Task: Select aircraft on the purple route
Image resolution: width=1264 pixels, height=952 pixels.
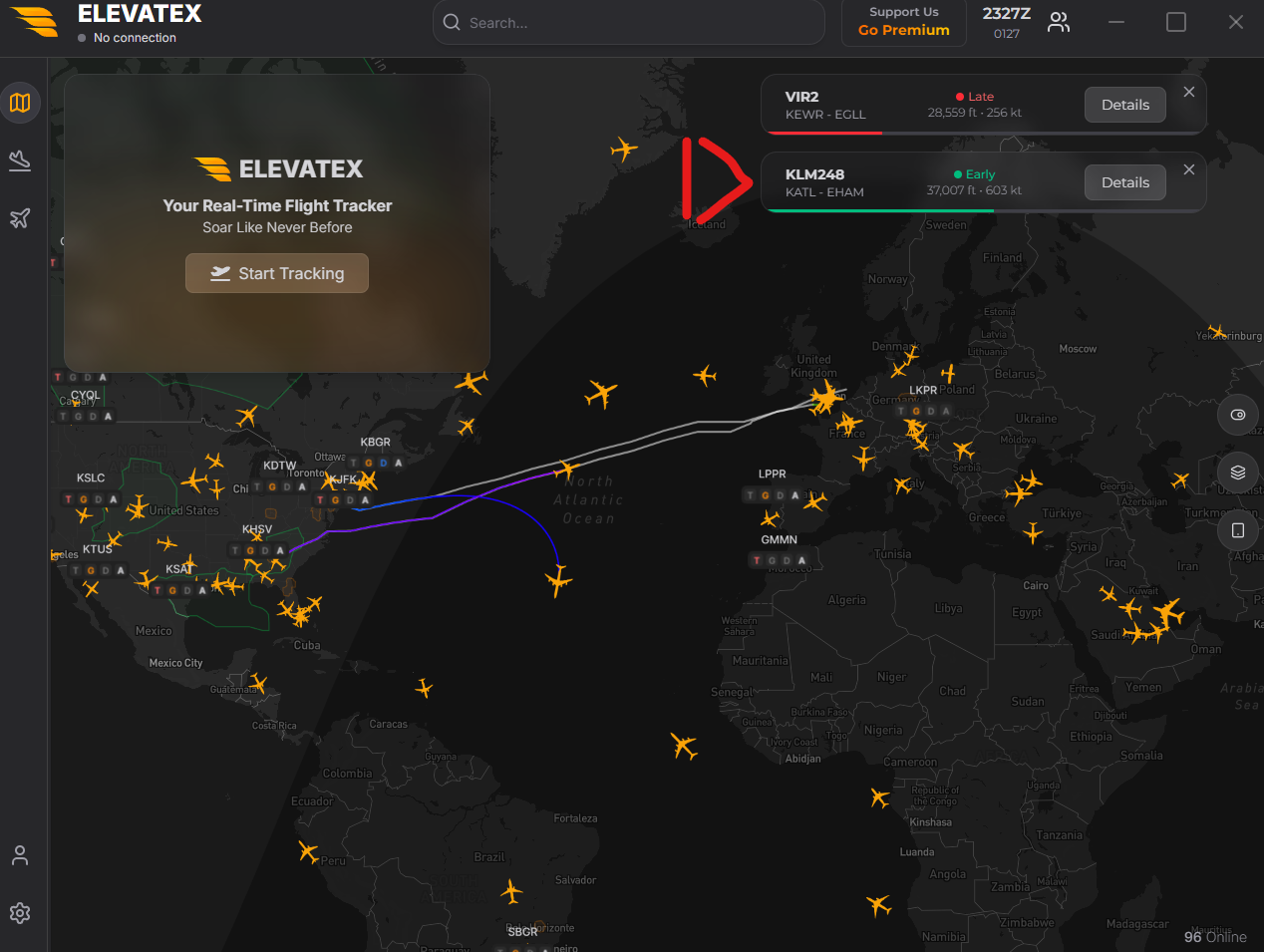Action: click(x=566, y=469)
